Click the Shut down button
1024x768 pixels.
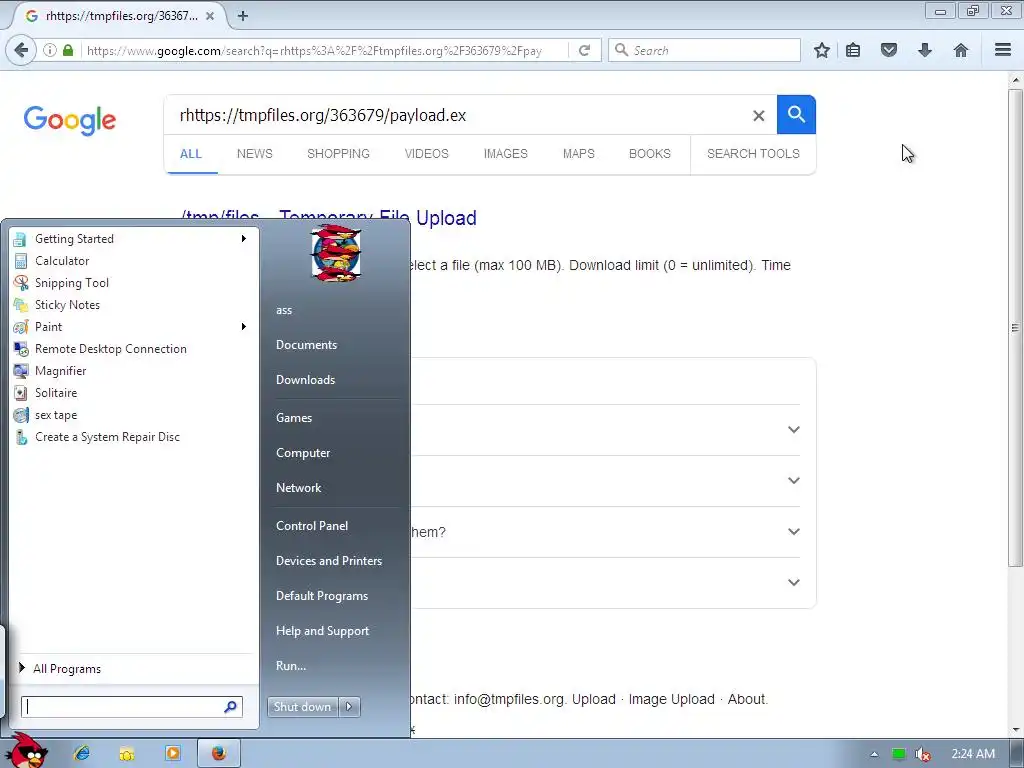coord(302,707)
